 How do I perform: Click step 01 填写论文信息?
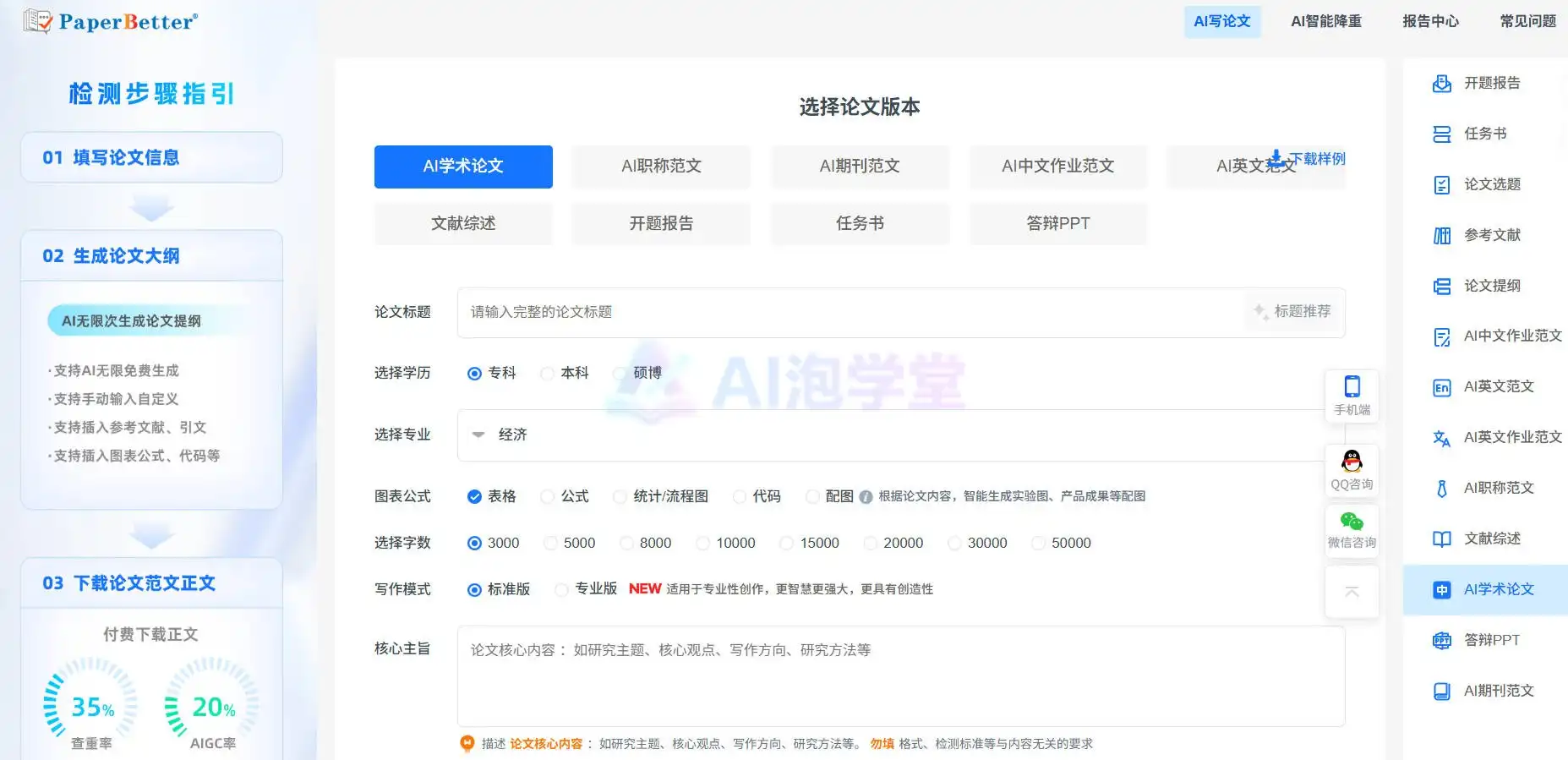[151, 157]
